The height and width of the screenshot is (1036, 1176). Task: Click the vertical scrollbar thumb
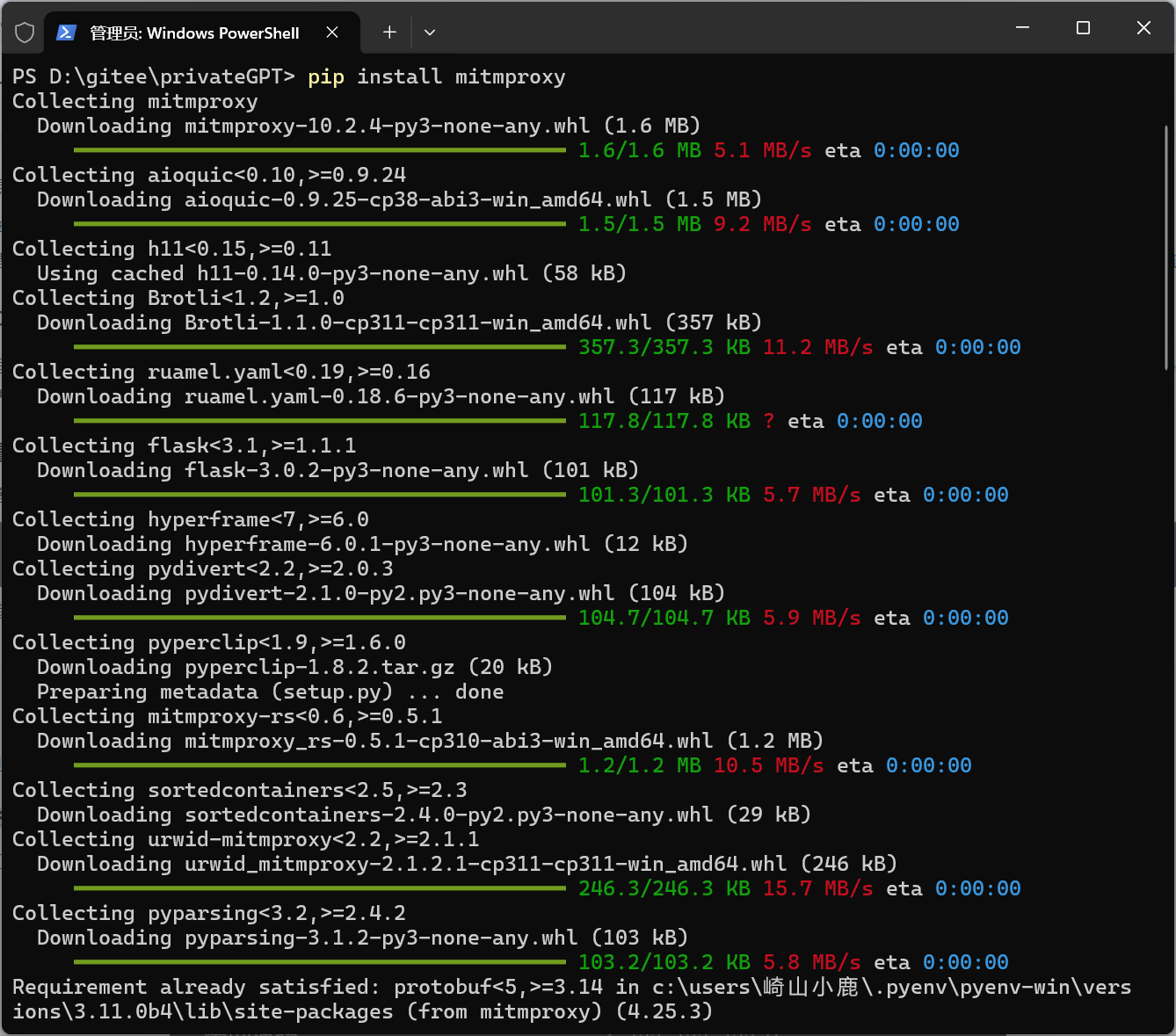point(1166,248)
